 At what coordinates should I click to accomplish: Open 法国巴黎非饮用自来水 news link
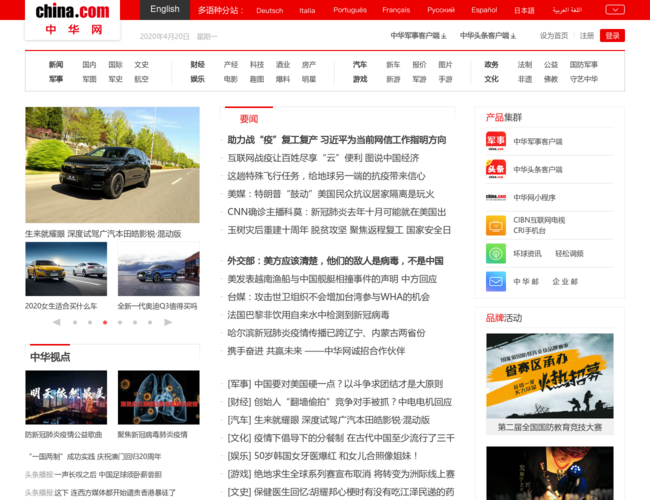click(308, 315)
